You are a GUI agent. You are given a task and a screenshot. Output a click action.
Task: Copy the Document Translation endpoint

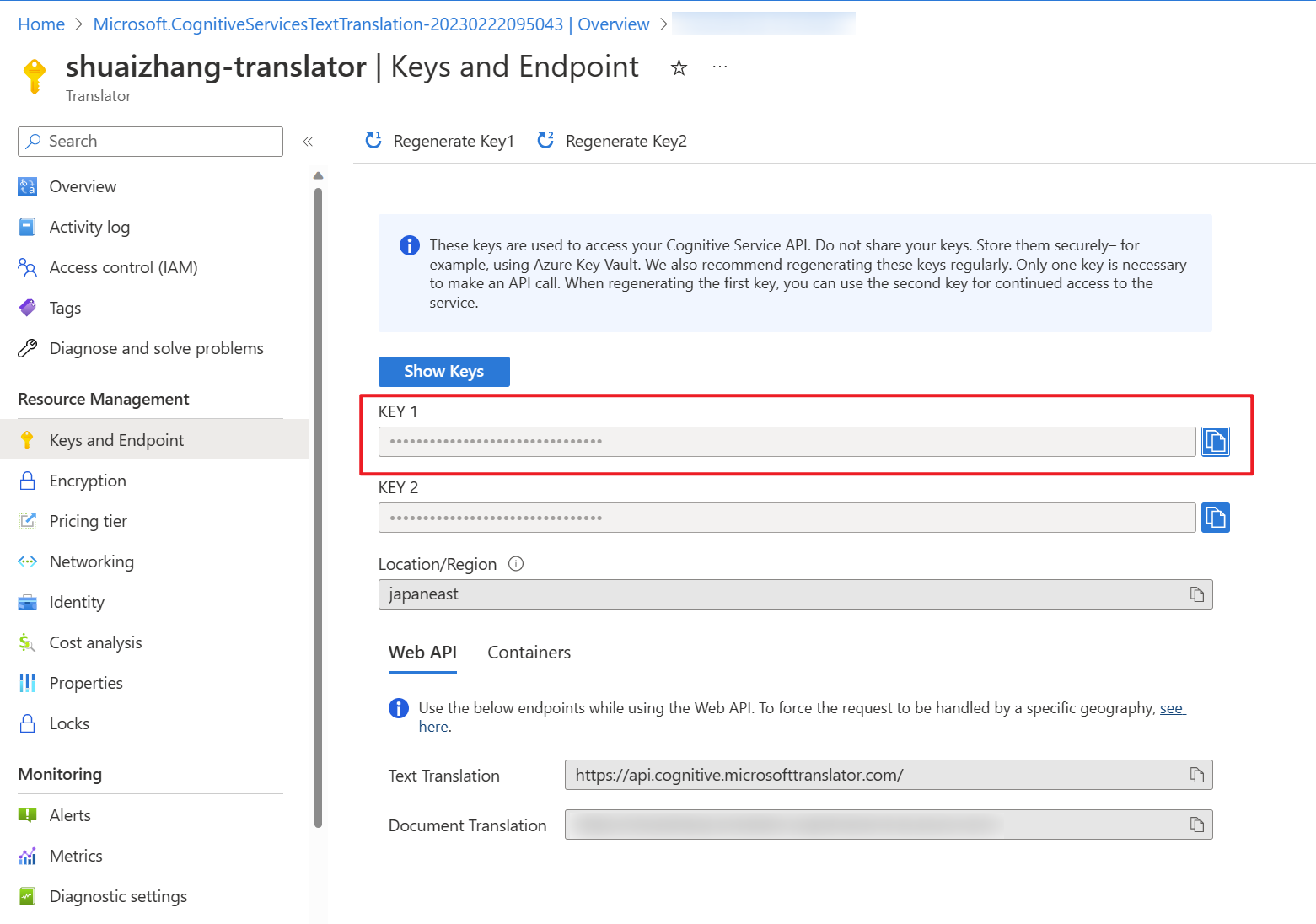[x=1196, y=824]
